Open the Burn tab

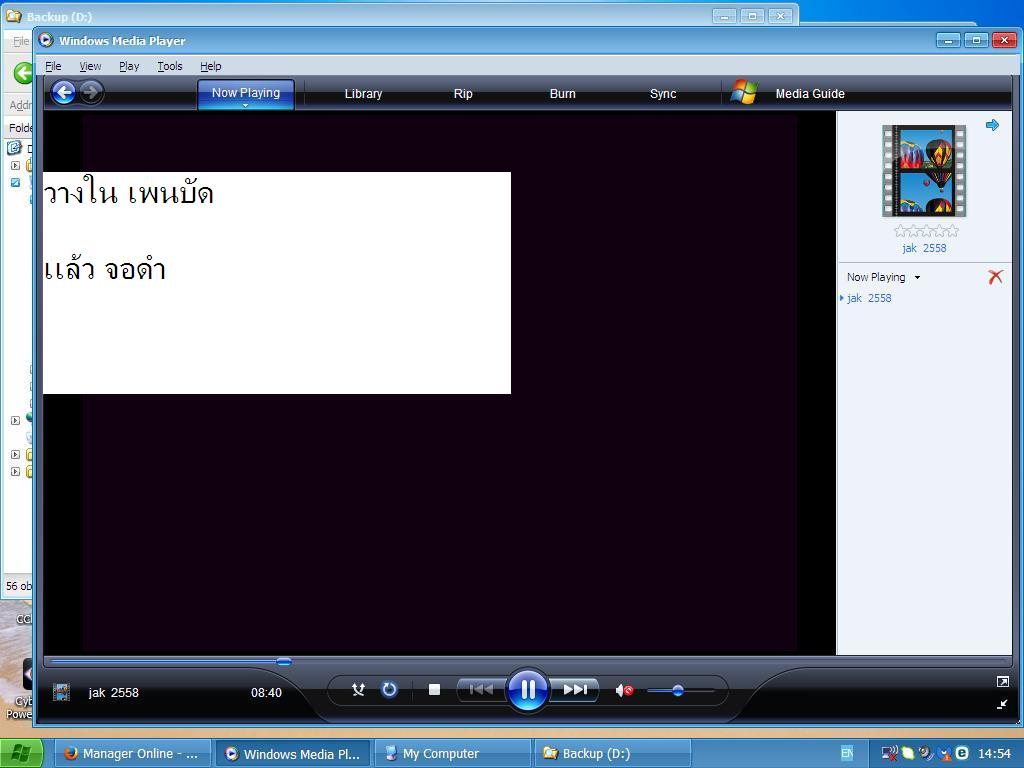coord(562,93)
